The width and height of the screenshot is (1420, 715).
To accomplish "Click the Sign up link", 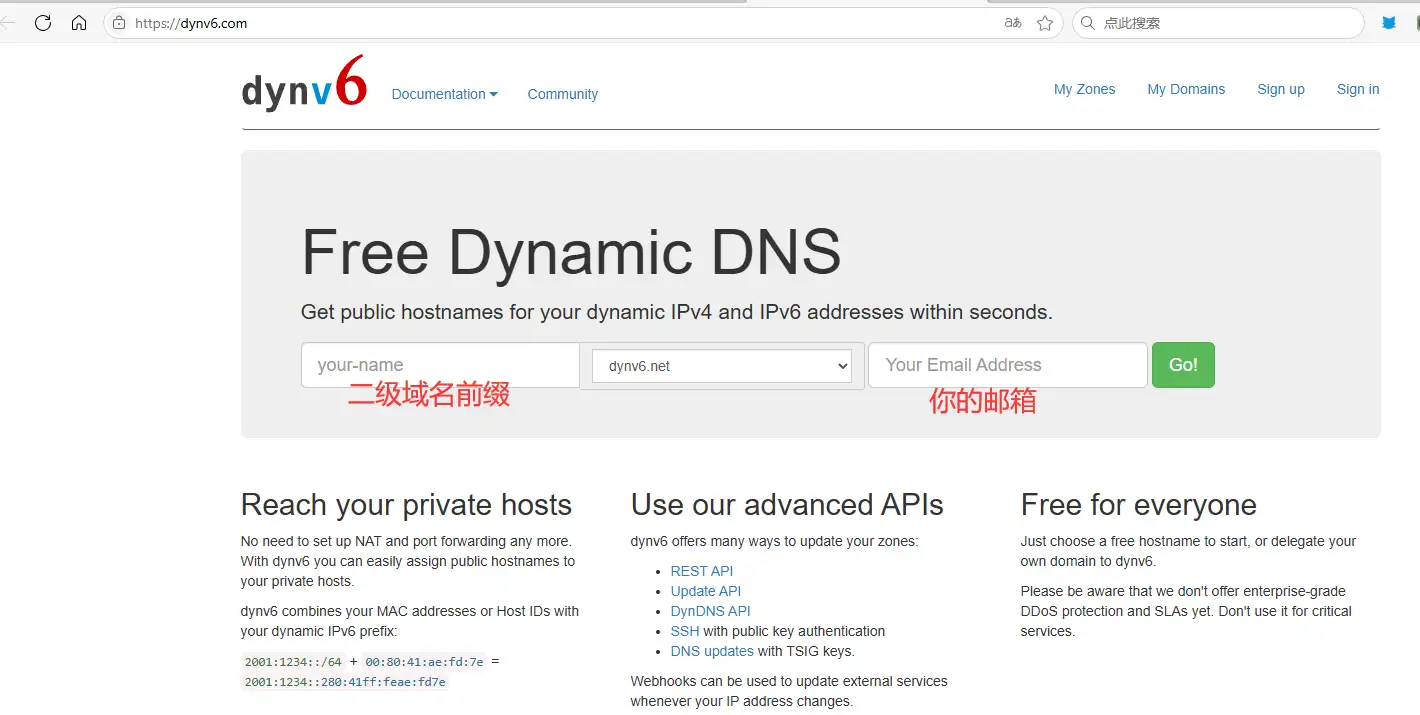I will (x=1281, y=89).
